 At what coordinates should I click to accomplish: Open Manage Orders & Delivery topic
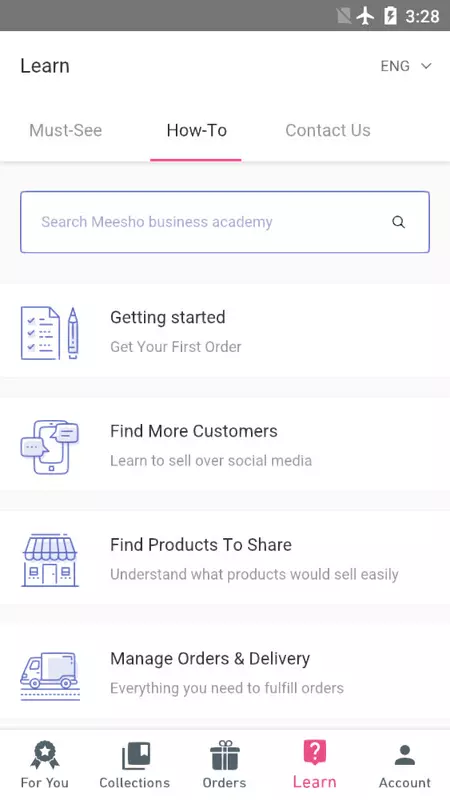(x=225, y=672)
